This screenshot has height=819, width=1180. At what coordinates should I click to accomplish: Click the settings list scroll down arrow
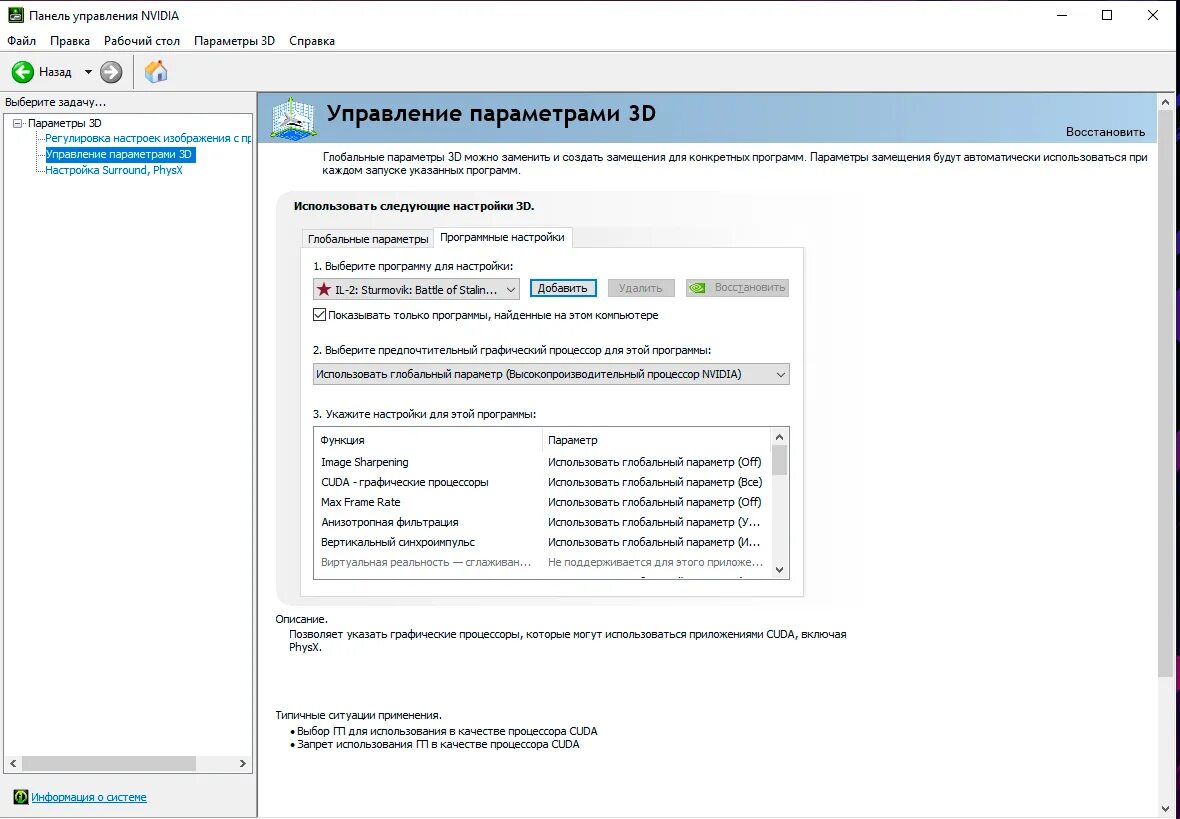[779, 570]
